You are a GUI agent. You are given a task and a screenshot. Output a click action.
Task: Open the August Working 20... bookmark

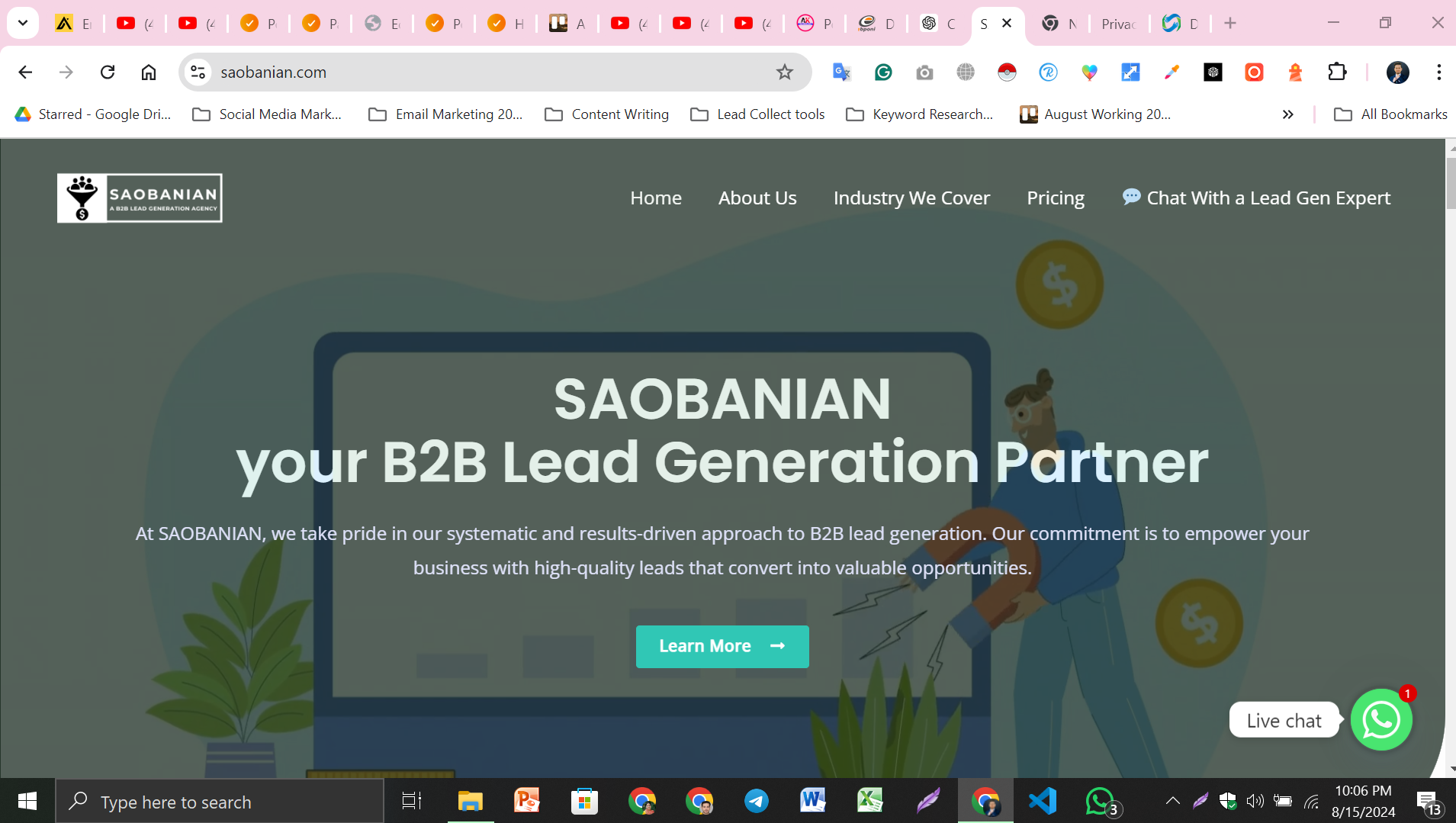[x=1095, y=114]
